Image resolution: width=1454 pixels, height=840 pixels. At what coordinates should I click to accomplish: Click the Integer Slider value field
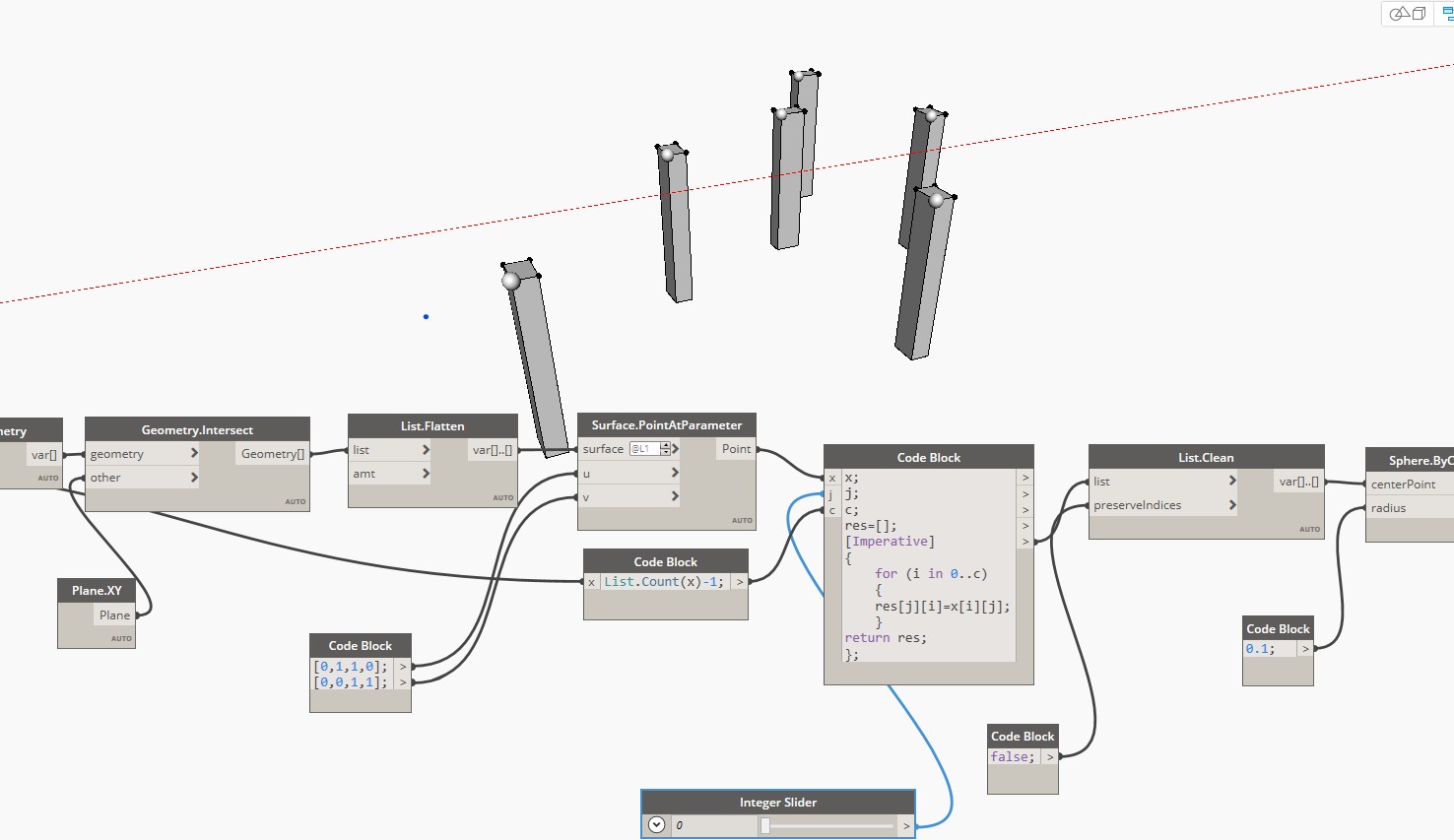pos(712,825)
